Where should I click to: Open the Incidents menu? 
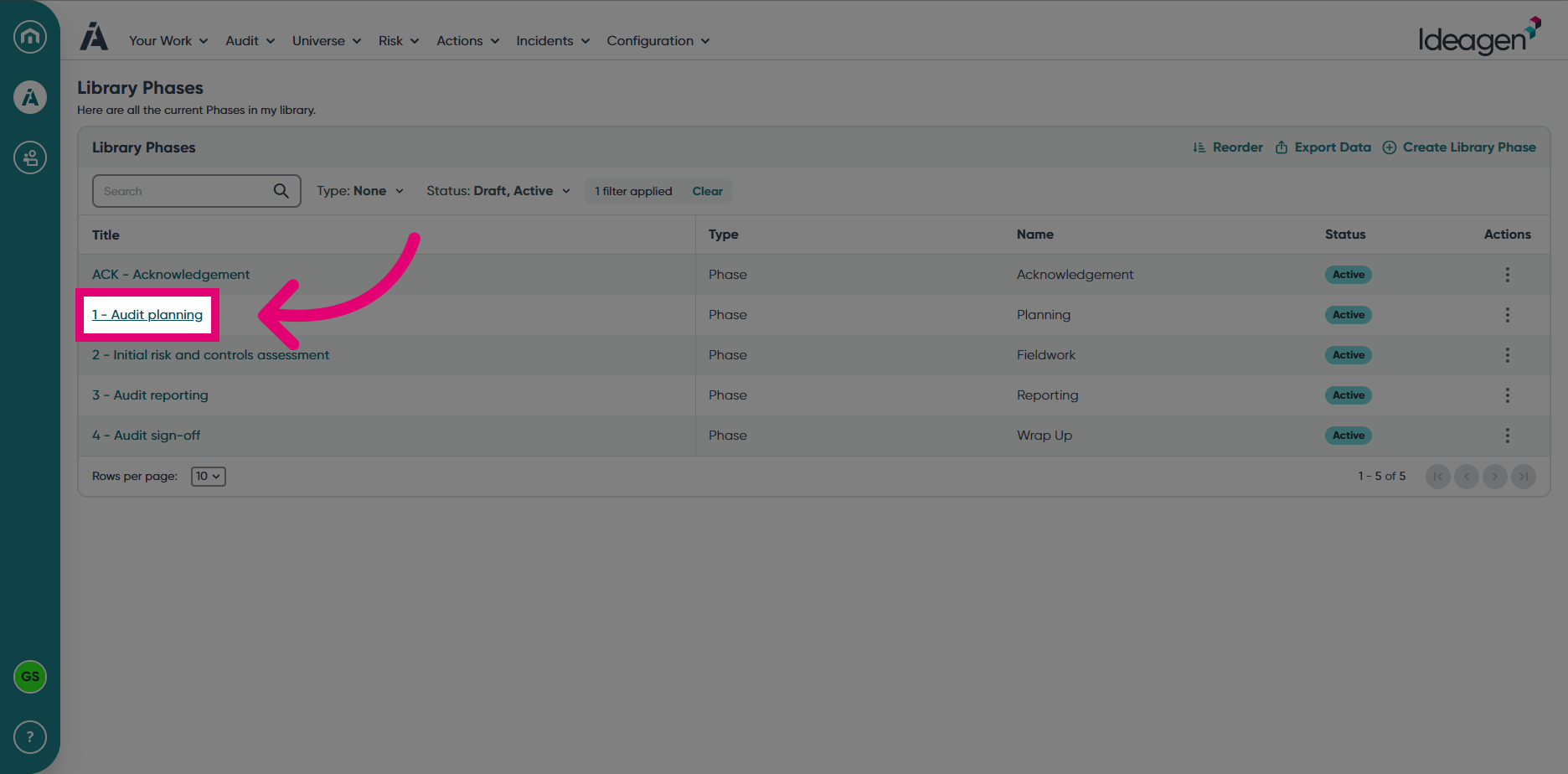(553, 41)
